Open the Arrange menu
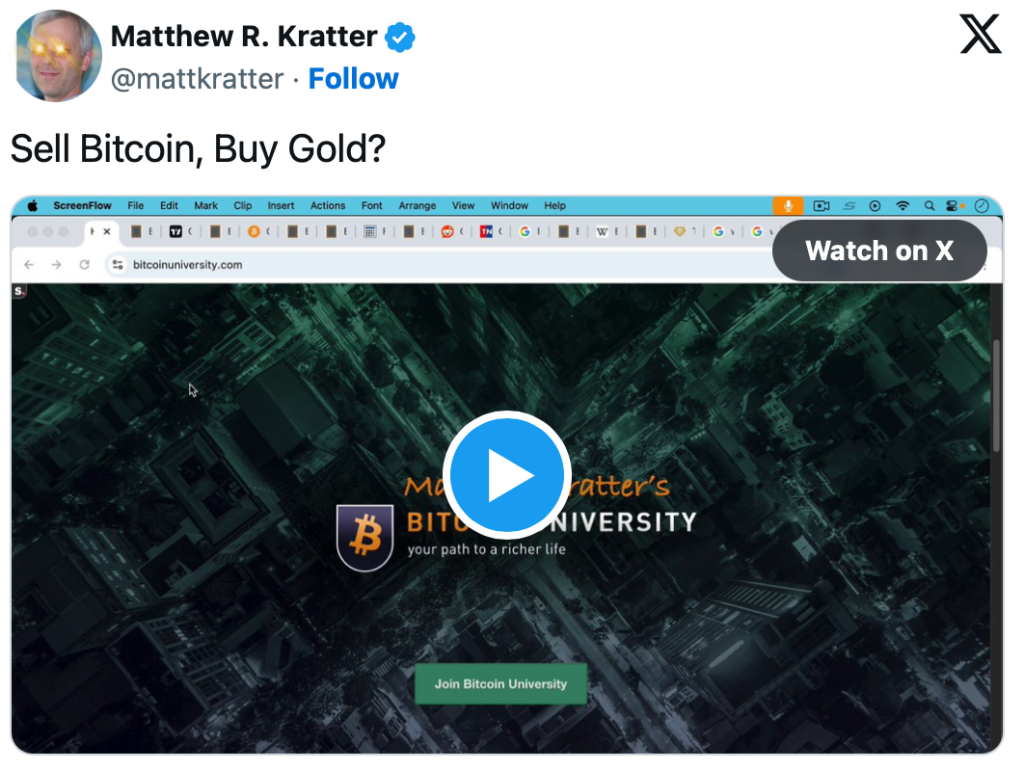1024x769 pixels. coord(417,206)
